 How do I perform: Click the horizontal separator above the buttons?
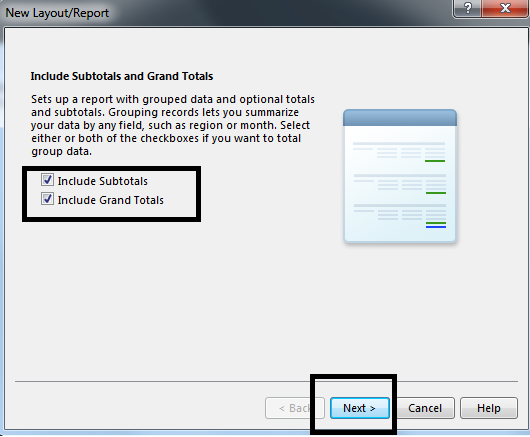point(266,382)
